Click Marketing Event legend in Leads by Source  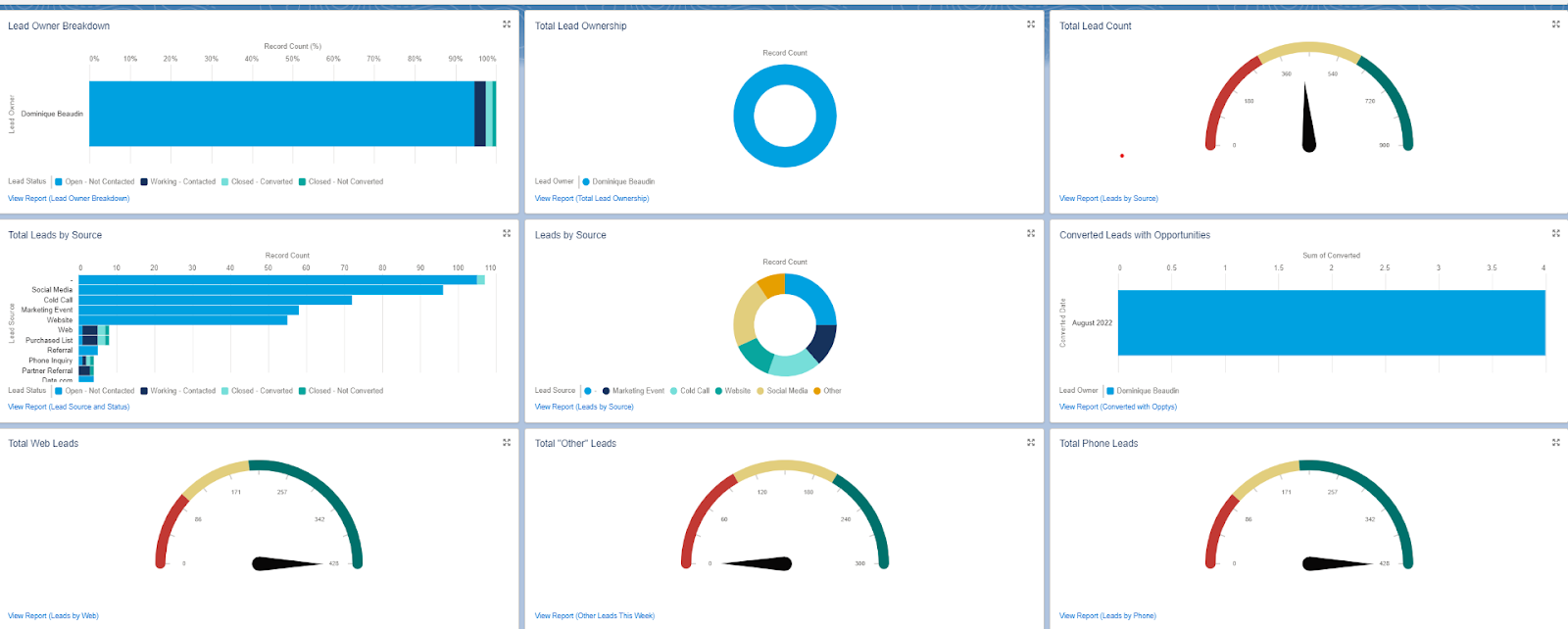click(x=633, y=390)
